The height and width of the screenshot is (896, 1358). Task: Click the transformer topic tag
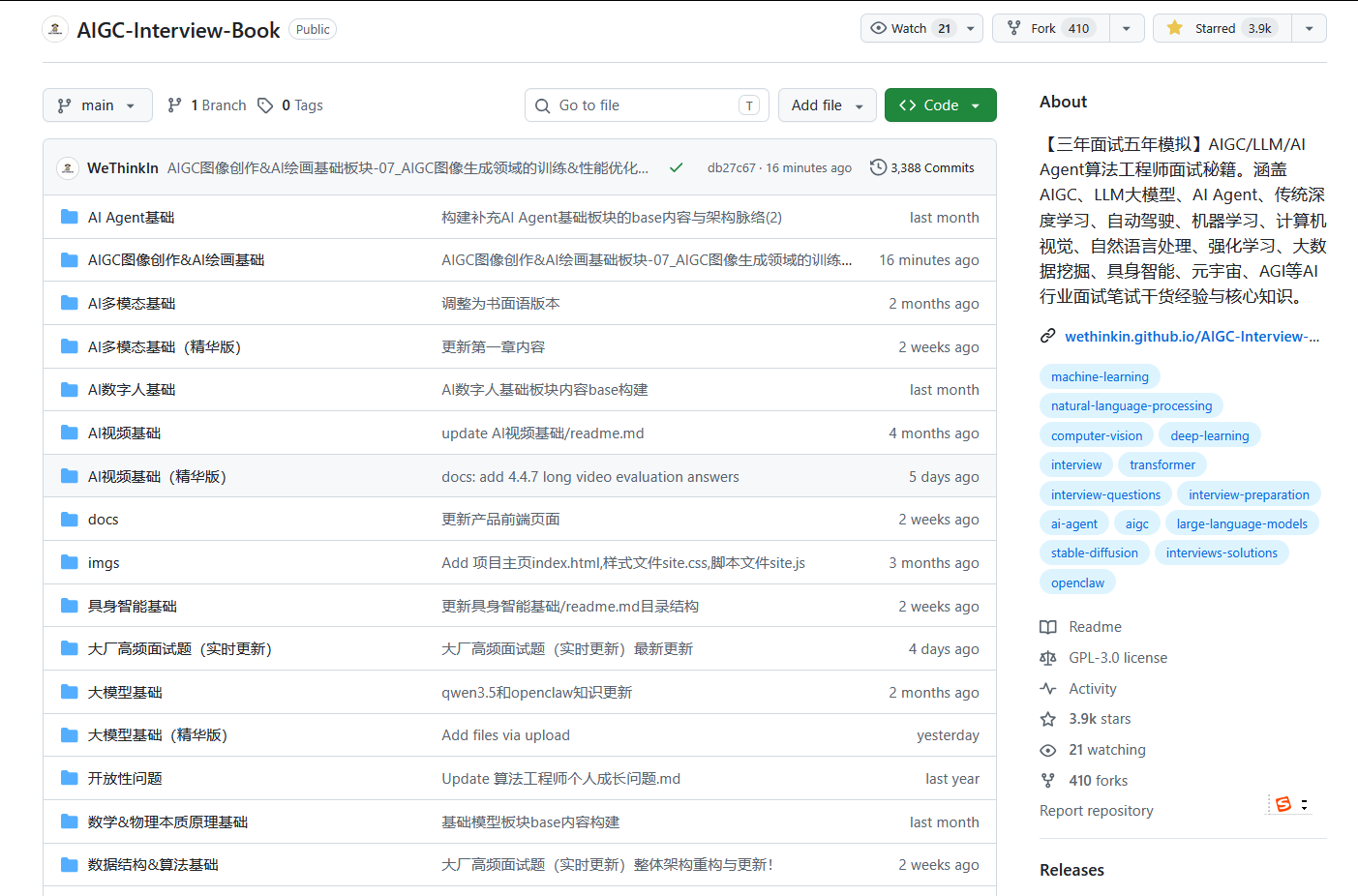[1162, 464]
